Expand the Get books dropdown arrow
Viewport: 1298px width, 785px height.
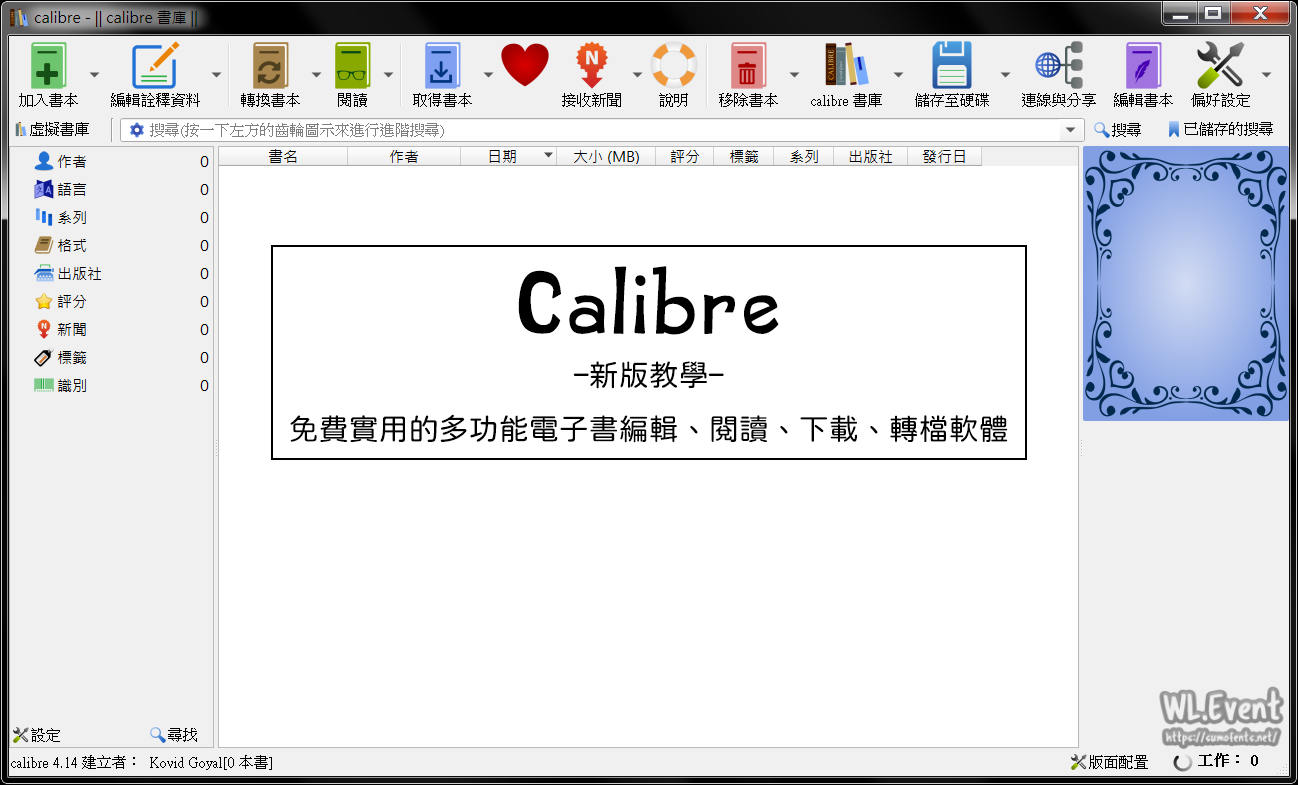(488, 75)
